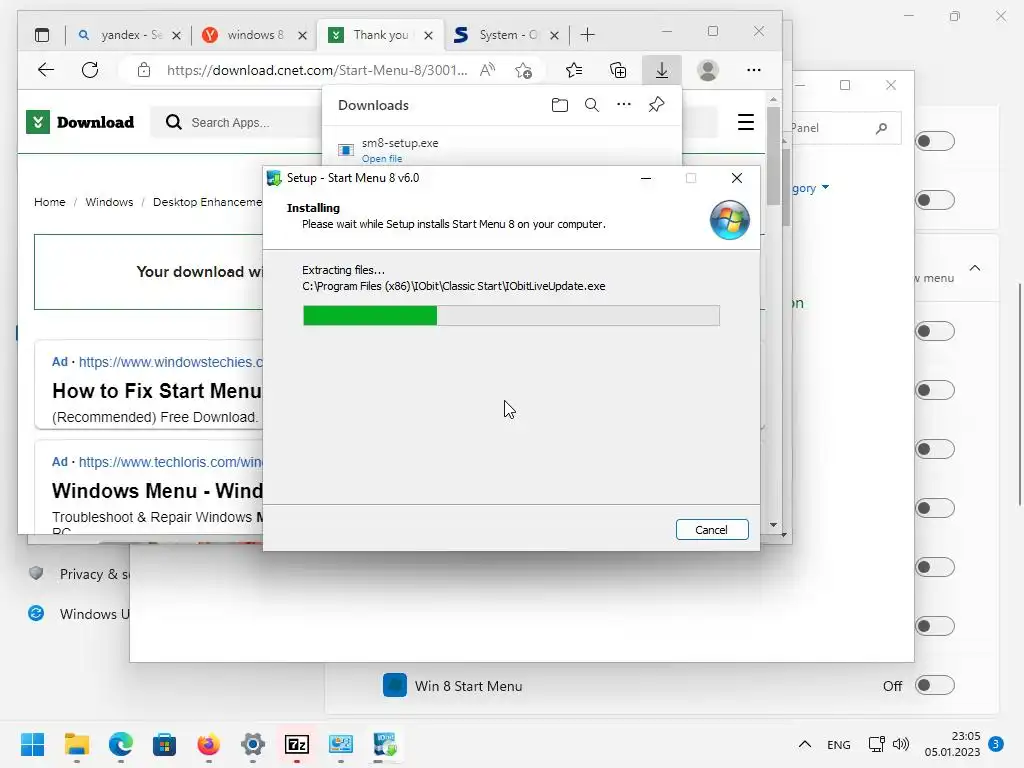The height and width of the screenshot is (768, 1024).
Task: Click the installation progress bar
Action: (x=511, y=315)
